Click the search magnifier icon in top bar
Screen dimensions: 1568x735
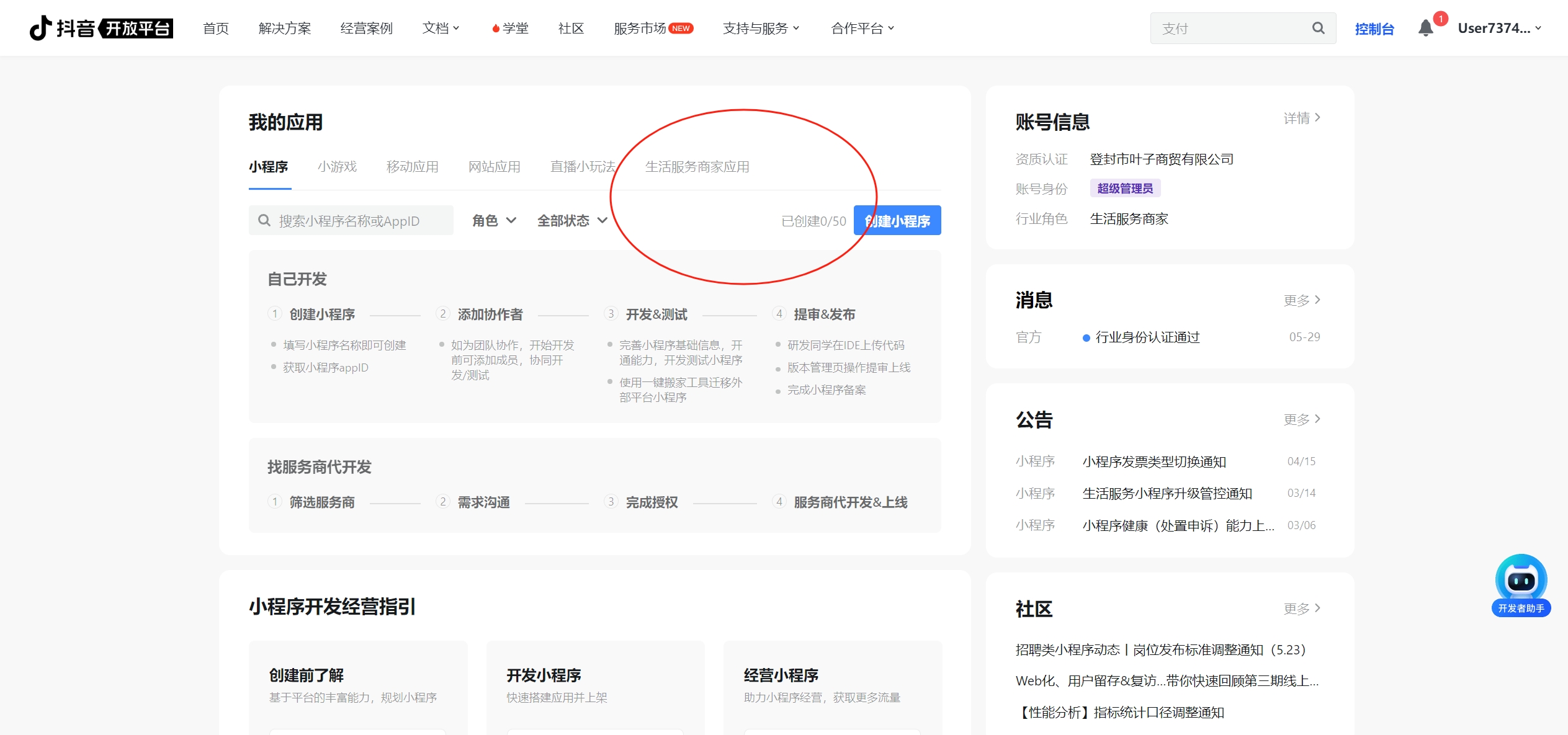click(x=1318, y=28)
